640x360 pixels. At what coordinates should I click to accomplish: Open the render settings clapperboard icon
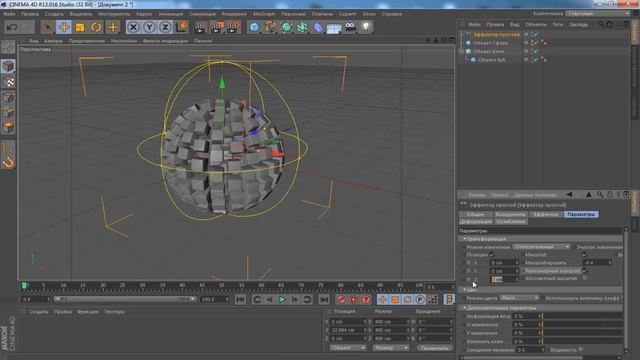(233, 27)
